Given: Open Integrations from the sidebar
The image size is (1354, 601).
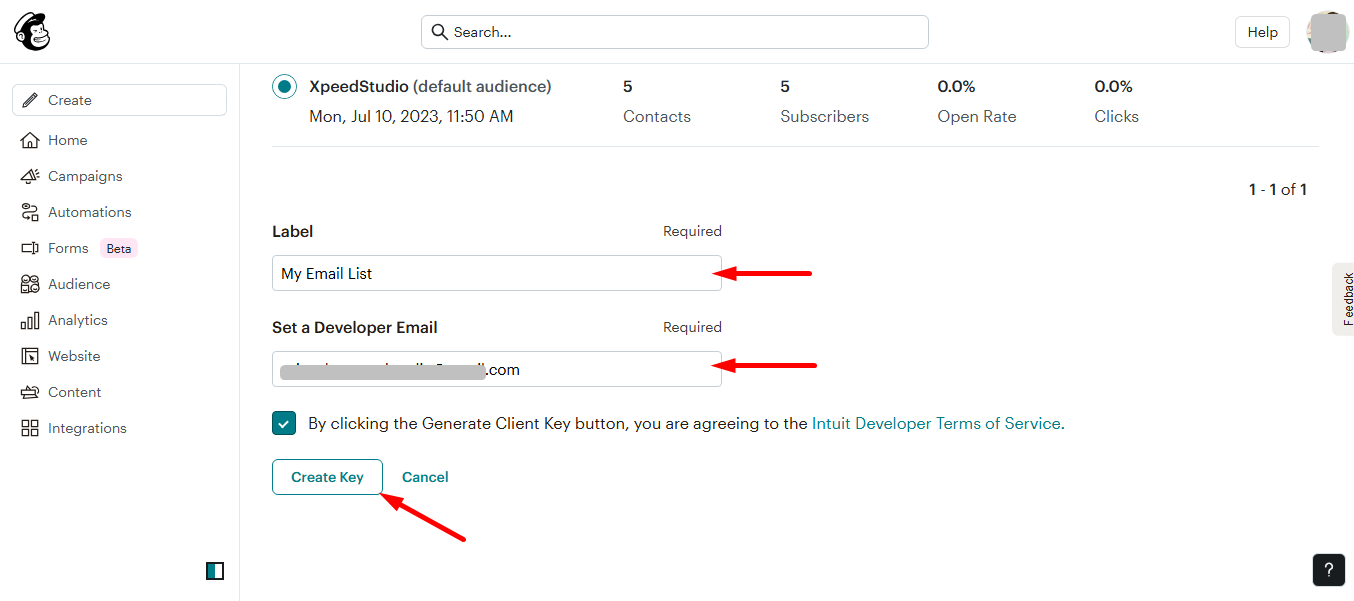Looking at the screenshot, I should click(87, 427).
